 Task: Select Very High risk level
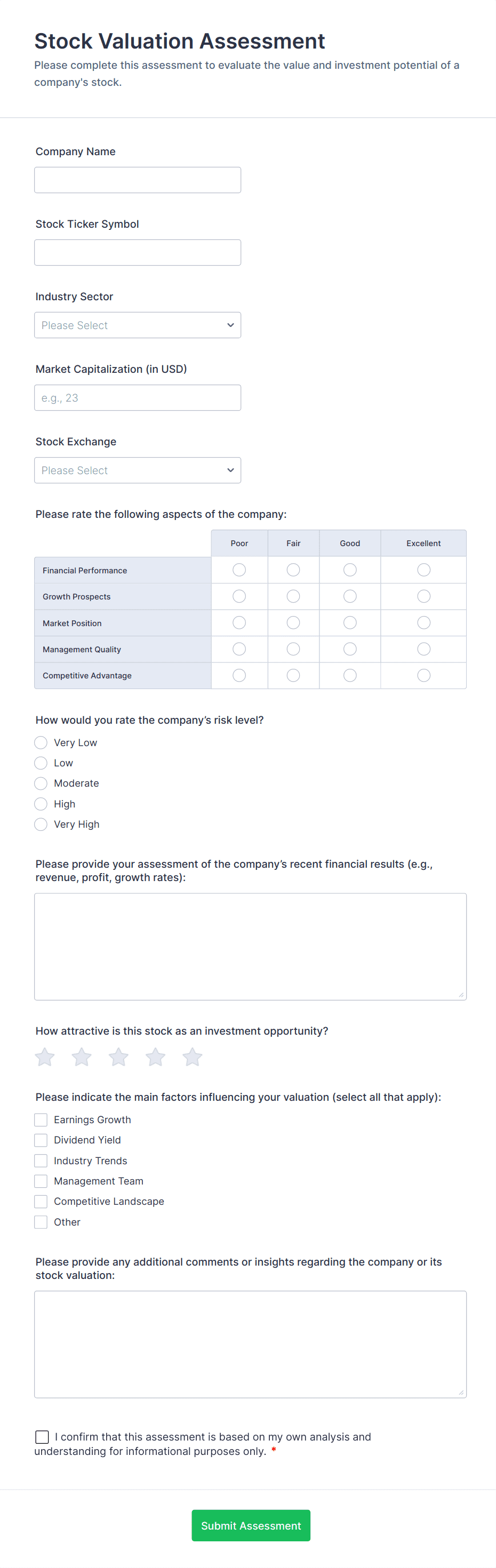(x=40, y=824)
